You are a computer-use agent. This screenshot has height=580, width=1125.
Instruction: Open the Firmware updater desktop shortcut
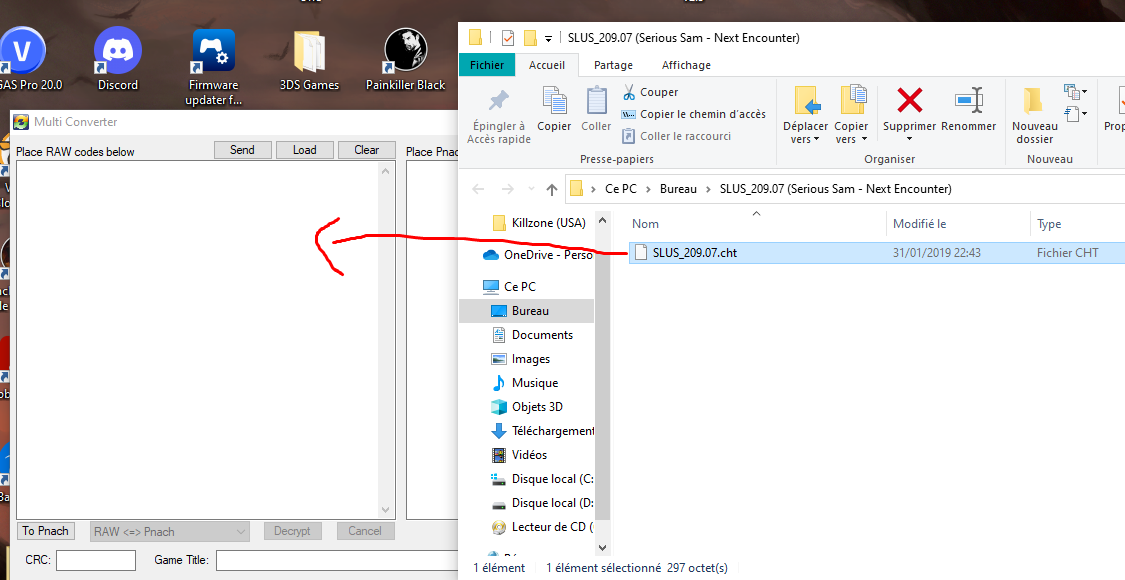point(213,67)
